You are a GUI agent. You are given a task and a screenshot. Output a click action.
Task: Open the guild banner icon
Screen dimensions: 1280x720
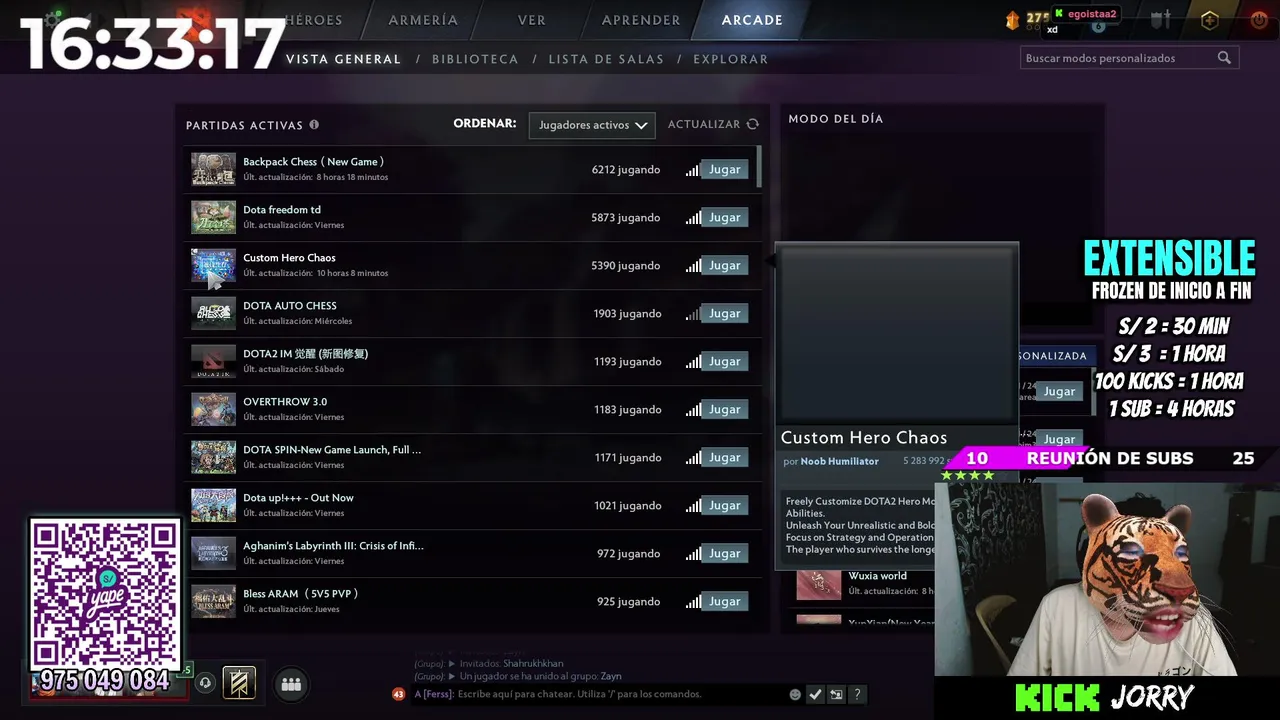(x=239, y=683)
